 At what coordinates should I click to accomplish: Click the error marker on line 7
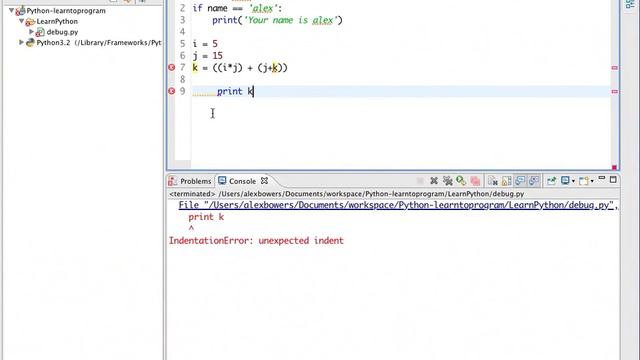pyautogui.click(x=171, y=67)
